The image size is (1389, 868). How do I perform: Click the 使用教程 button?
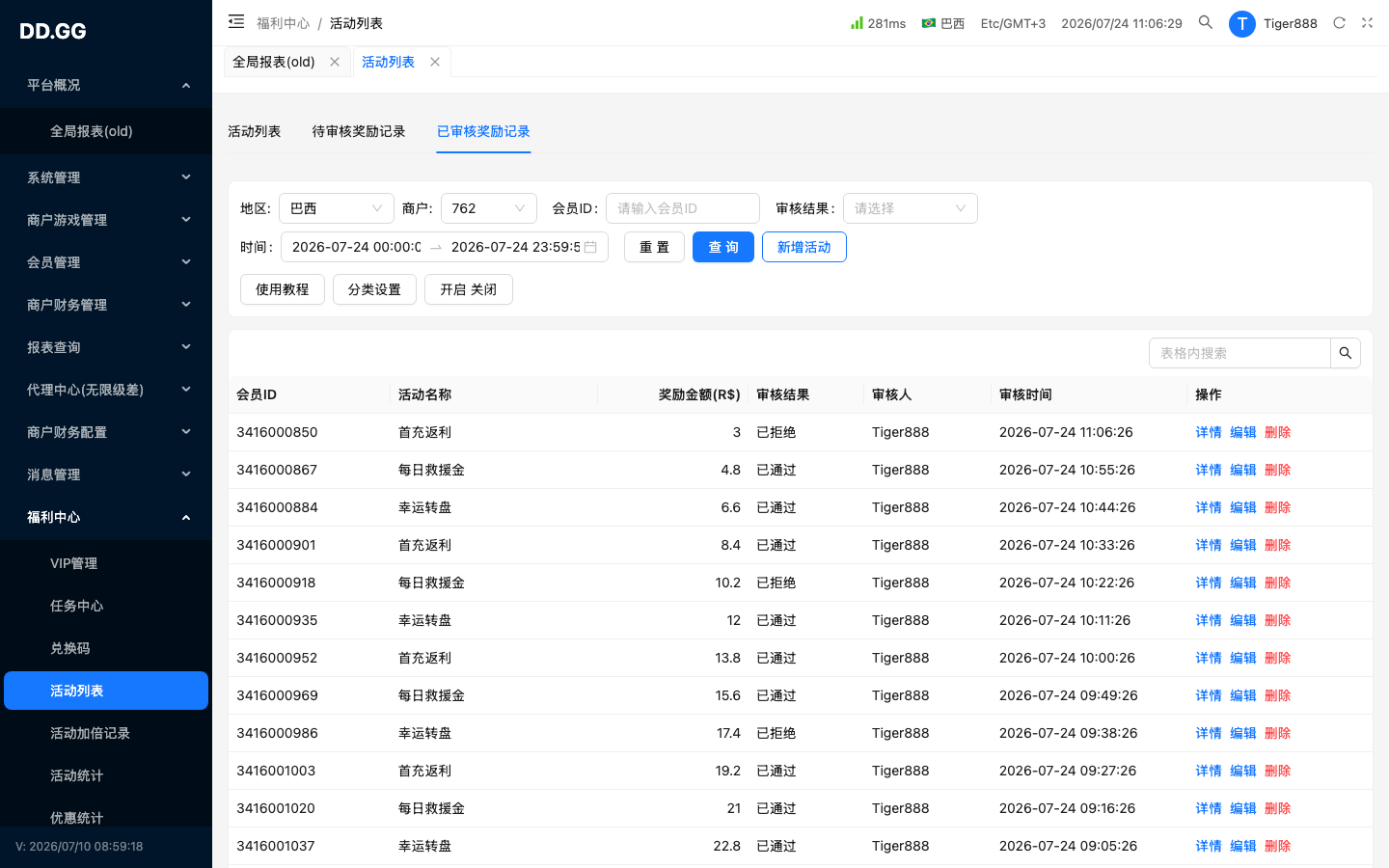(x=283, y=289)
